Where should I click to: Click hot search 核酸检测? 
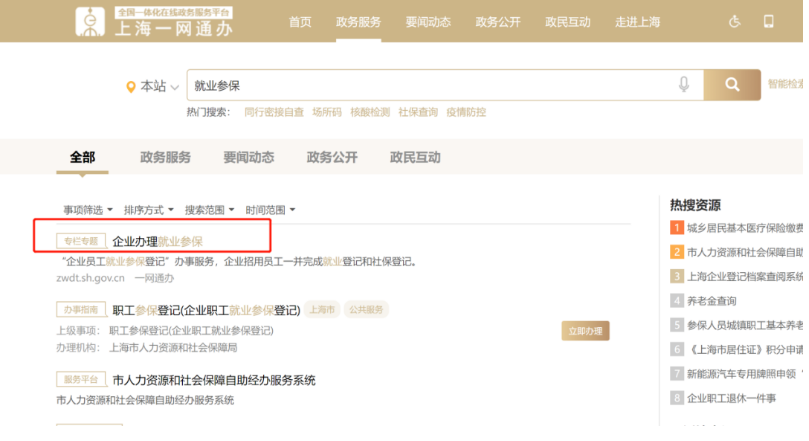coord(370,112)
